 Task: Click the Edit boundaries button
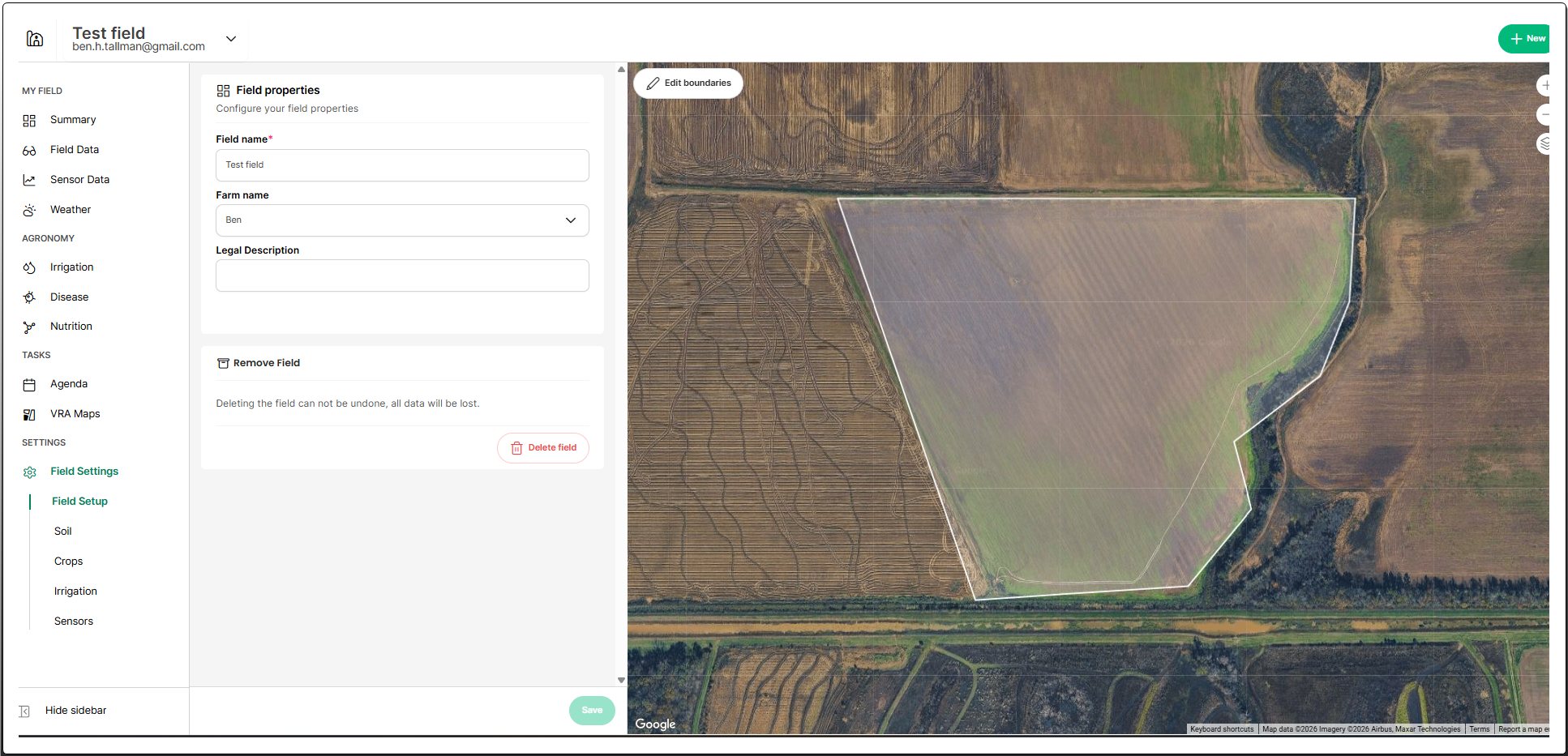[x=688, y=83]
